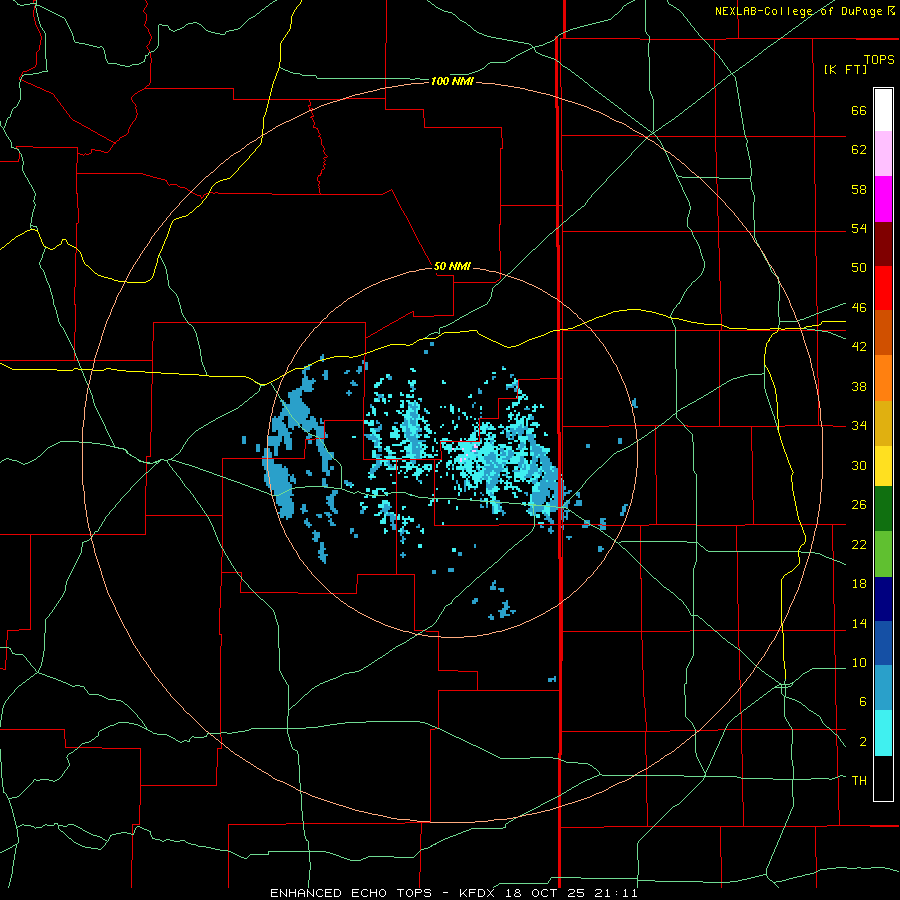Click the '42' legend value label

point(859,347)
